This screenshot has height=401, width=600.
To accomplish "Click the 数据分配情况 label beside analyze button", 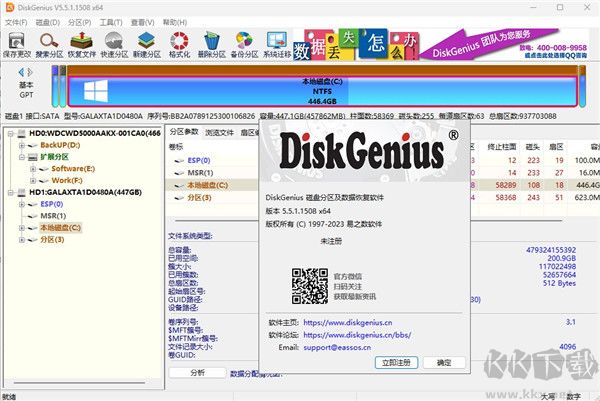I will pyautogui.click(x=256, y=373).
